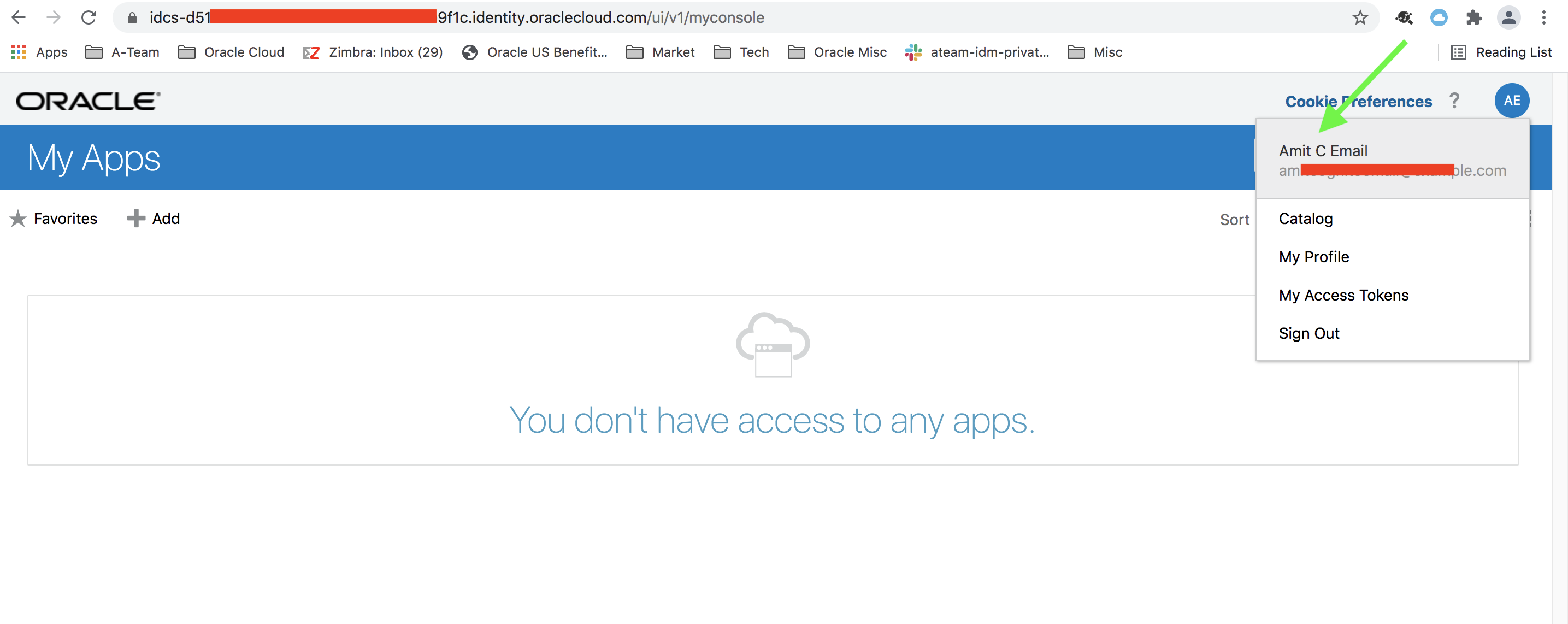The width and height of the screenshot is (1568, 624).
Task: Click the Oracle logo
Action: [x=89, y=101]
